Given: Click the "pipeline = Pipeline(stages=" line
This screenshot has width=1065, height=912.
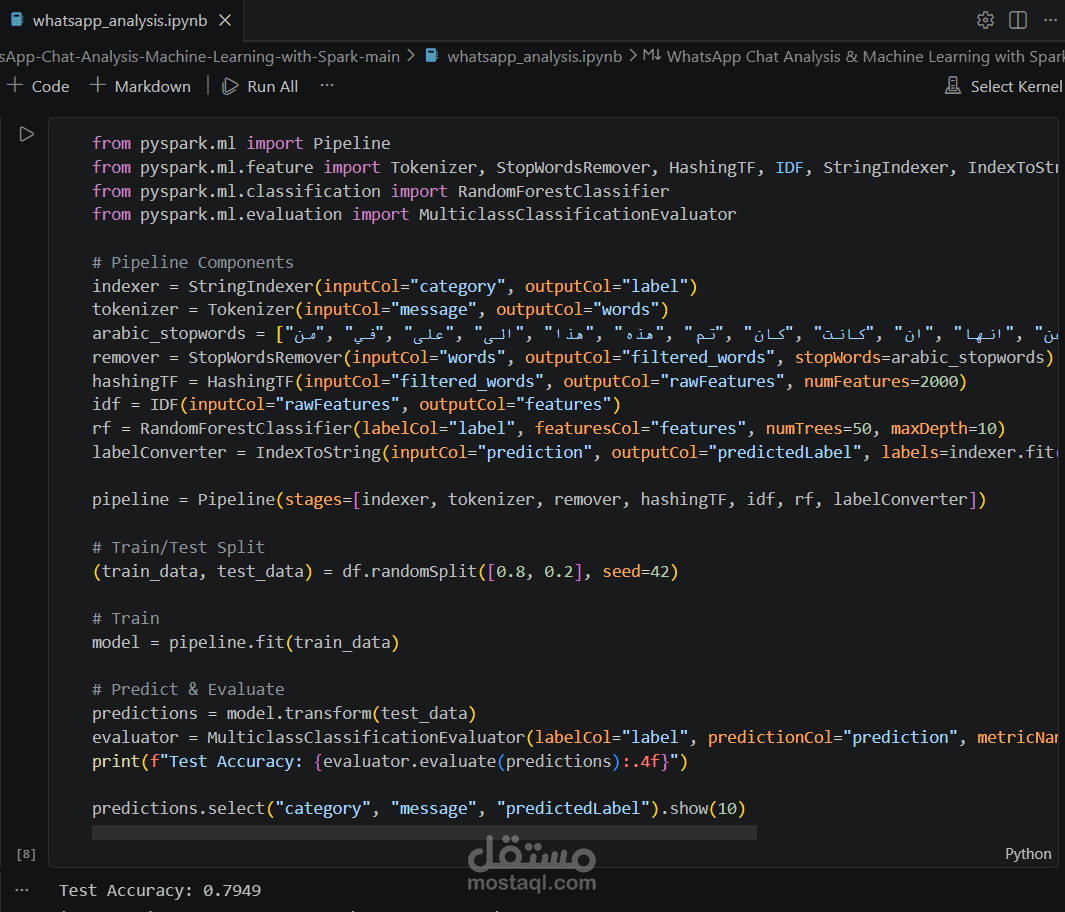Looking at the screenshot, I should (x=539, y=500).
